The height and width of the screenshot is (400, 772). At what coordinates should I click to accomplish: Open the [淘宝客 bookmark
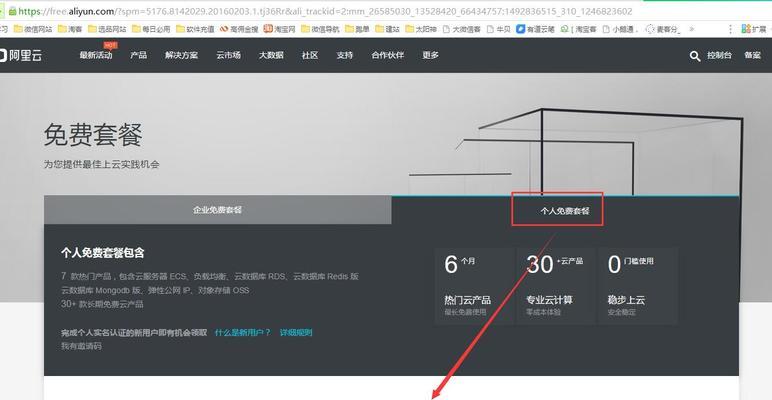coord(579,29)
